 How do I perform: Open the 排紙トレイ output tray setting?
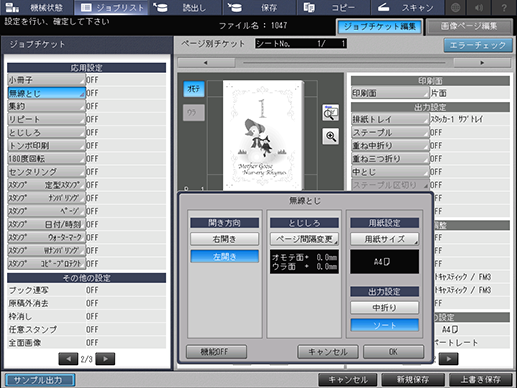click(x=390, y=119)
